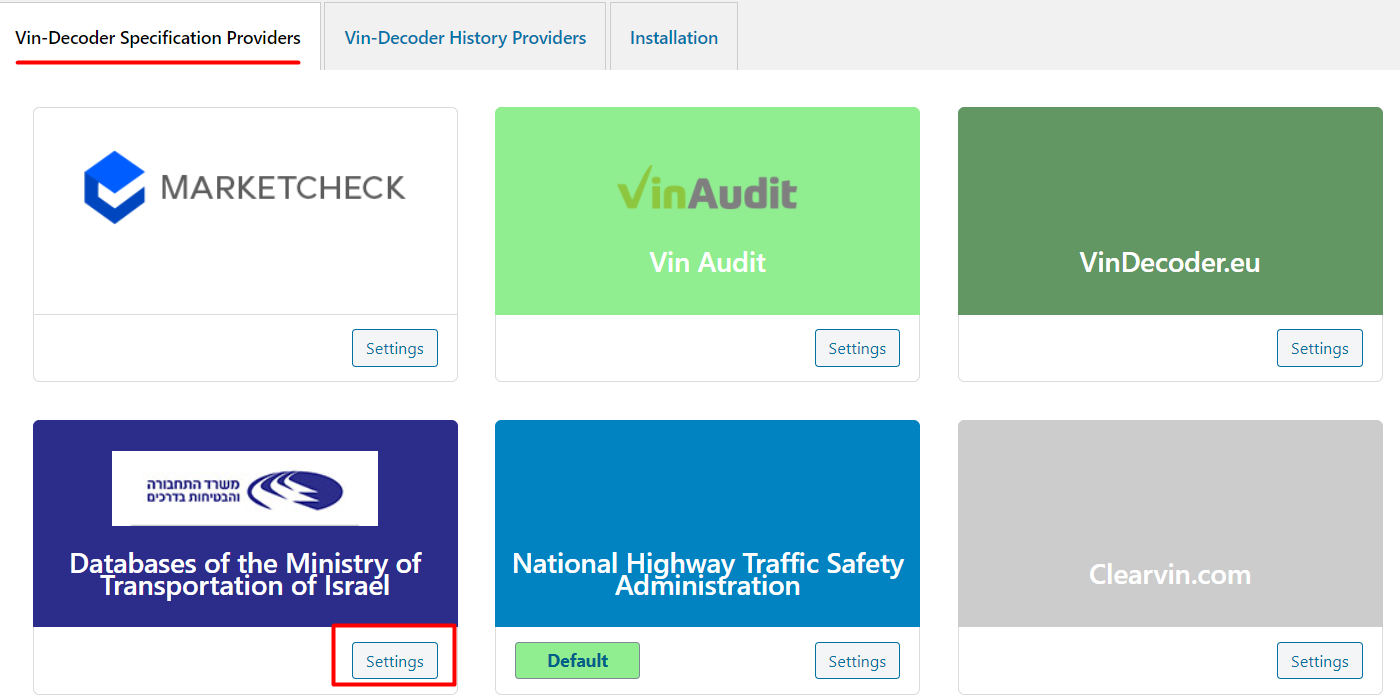Switch to Vin-Decoder History Providers tab
This screenshot has width=1400, height=700.
pyautogui.click(x=465, y=38)
